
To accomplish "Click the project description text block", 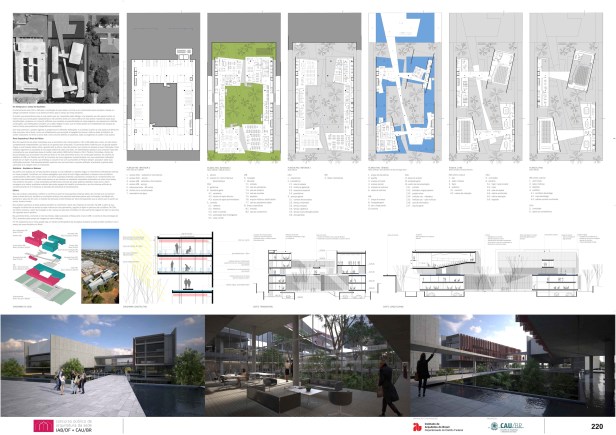I will (62, 165).
